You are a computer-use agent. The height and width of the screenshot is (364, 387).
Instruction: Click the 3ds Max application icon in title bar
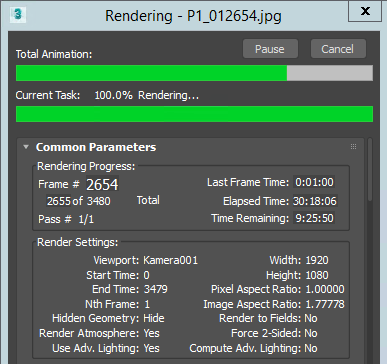[18, 15]
